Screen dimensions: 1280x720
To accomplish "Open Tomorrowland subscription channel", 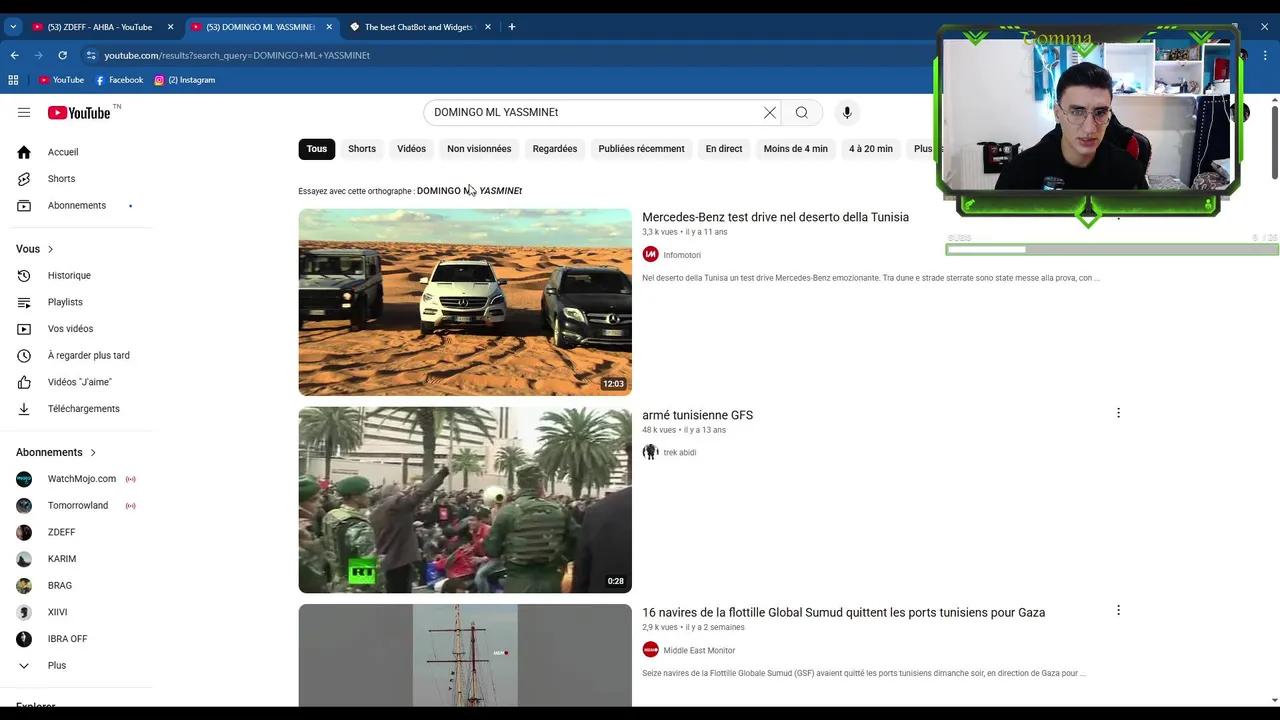I will tap(76, 506).
